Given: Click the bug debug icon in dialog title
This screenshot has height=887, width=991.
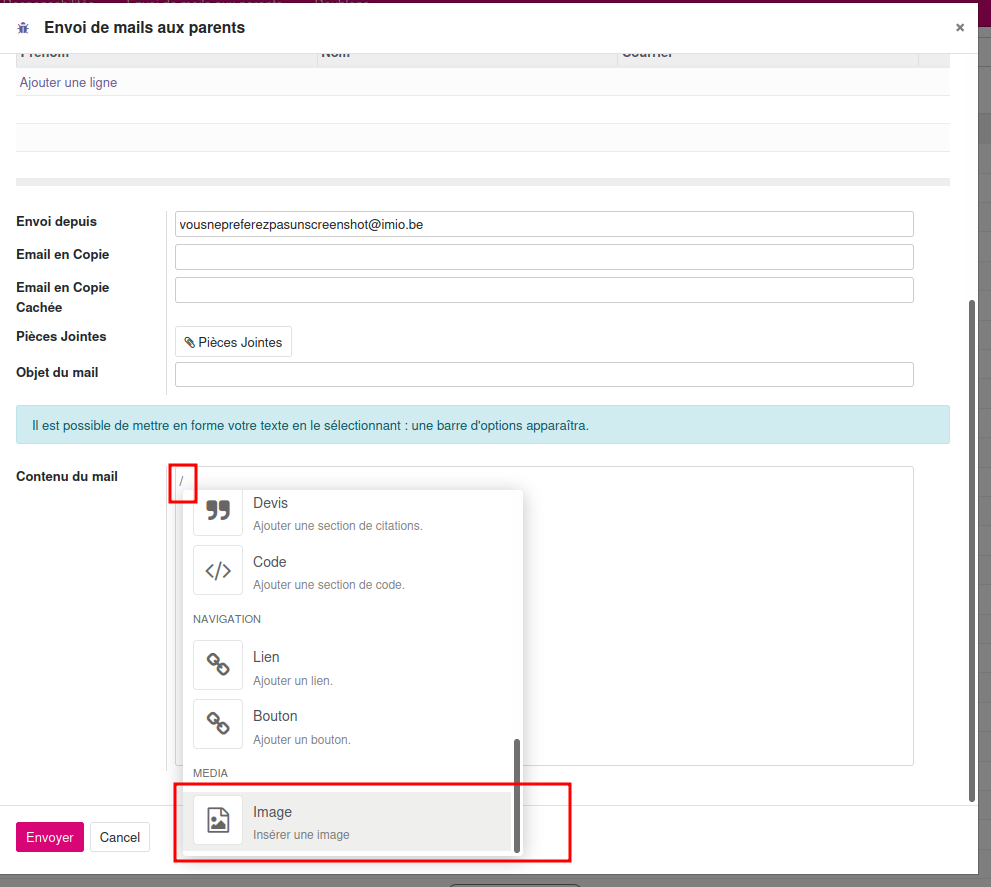Looking at the screenshot, I should (x=23, y=28).
